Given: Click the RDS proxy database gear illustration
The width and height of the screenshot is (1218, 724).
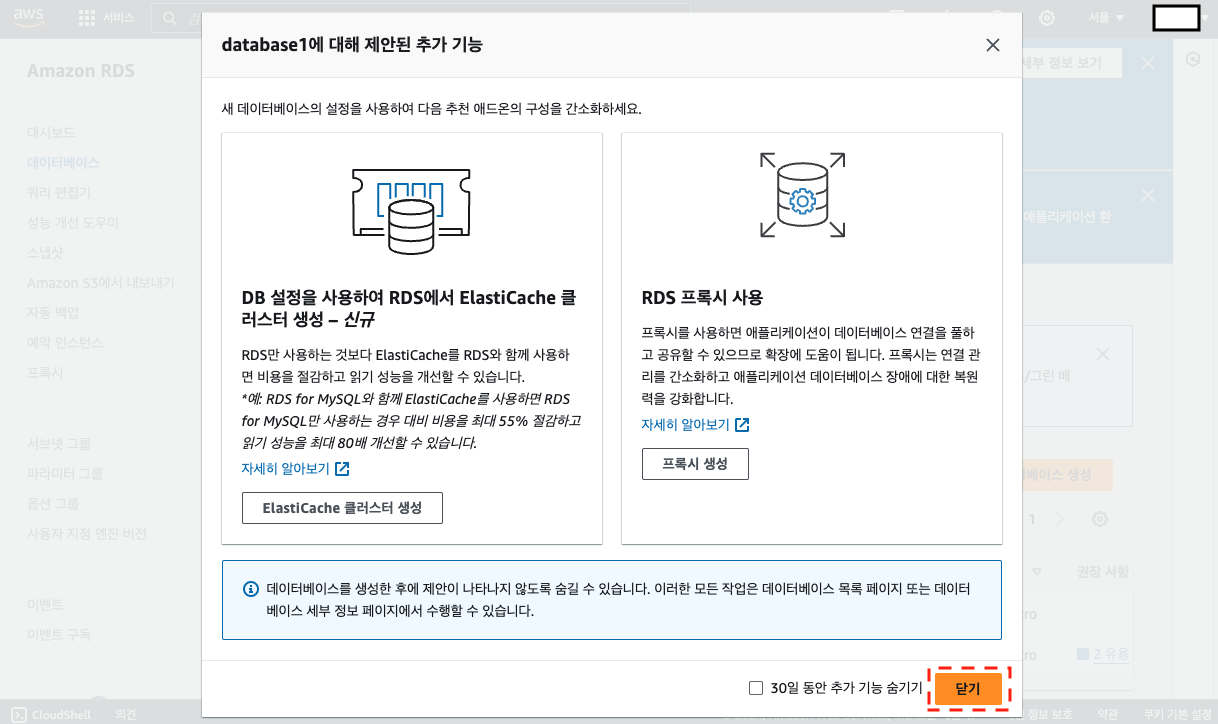Looking at the screenshot, I should [802, 195].
